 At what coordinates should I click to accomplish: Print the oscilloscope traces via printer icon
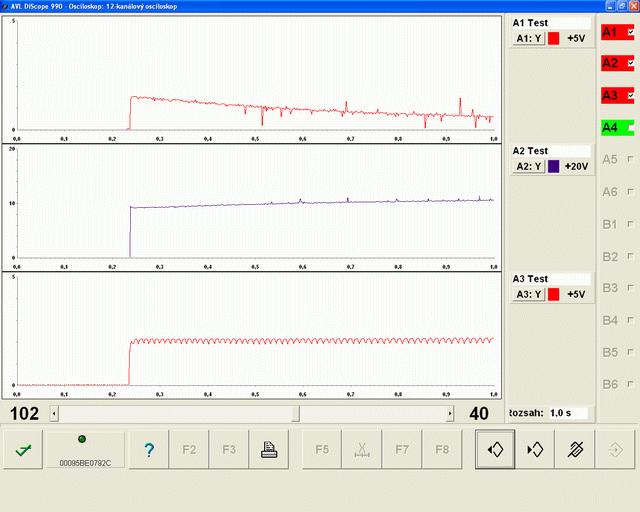269,450
